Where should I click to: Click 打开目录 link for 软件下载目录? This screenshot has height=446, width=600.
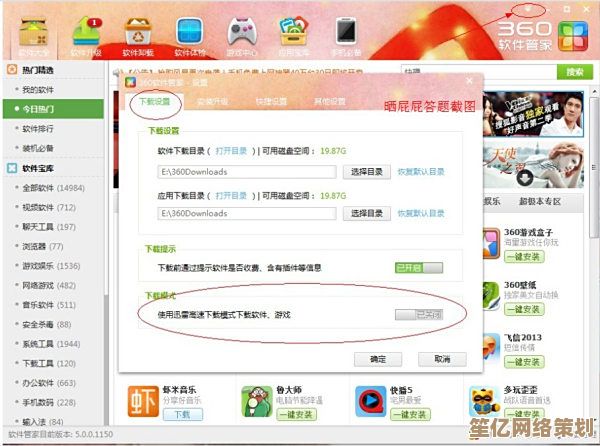[x=231, y=151]
